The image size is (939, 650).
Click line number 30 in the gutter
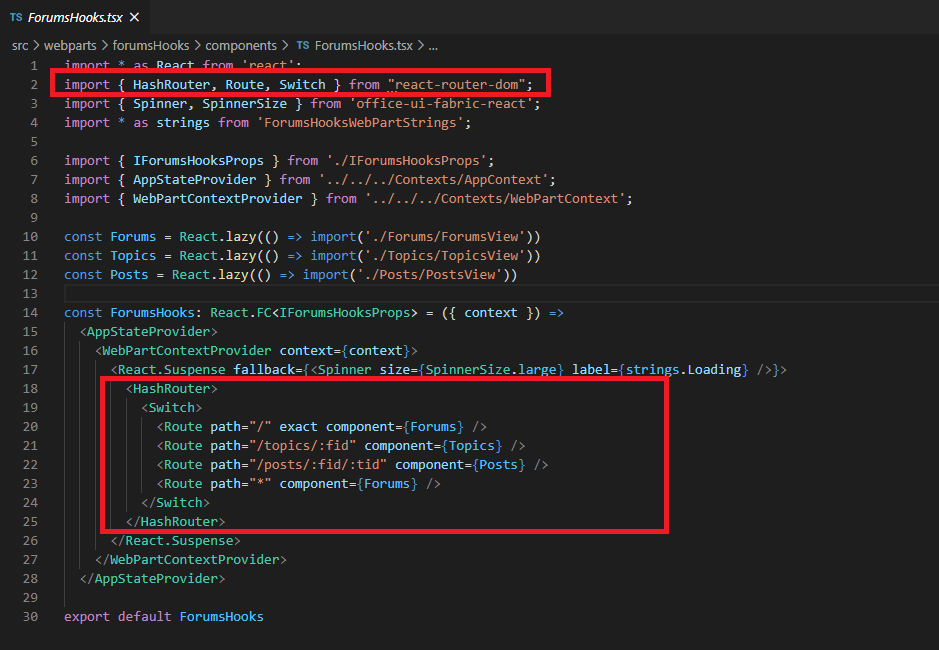coord(30,617)
